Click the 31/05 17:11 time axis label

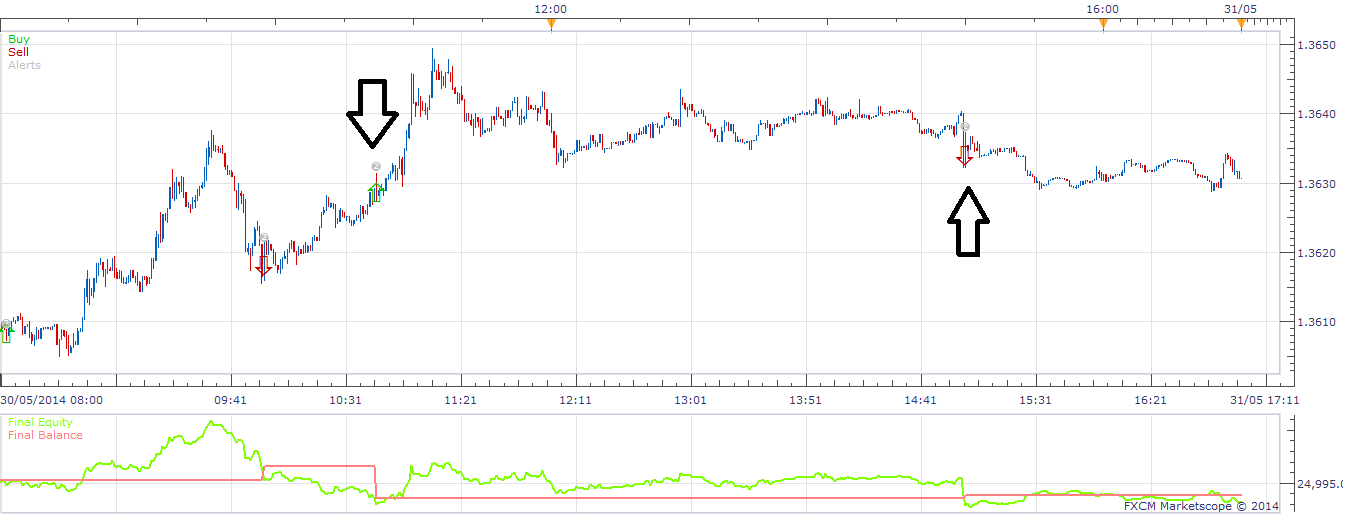click(1264, 400)
